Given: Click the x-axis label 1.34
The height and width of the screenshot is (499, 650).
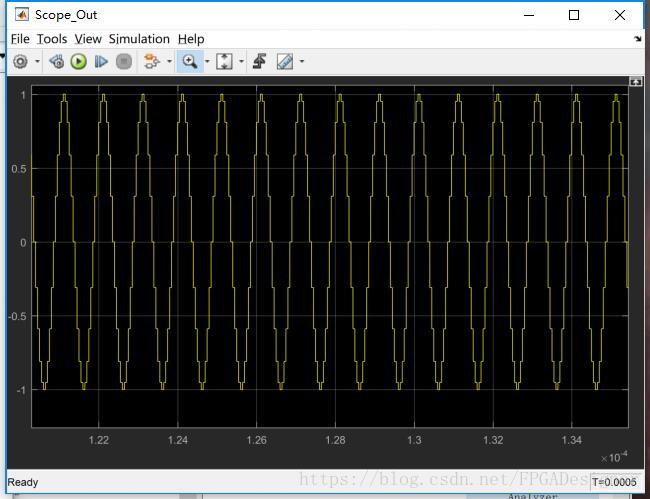Looking at the screenshot, I should pyautogui.click(x=571, y=440).
